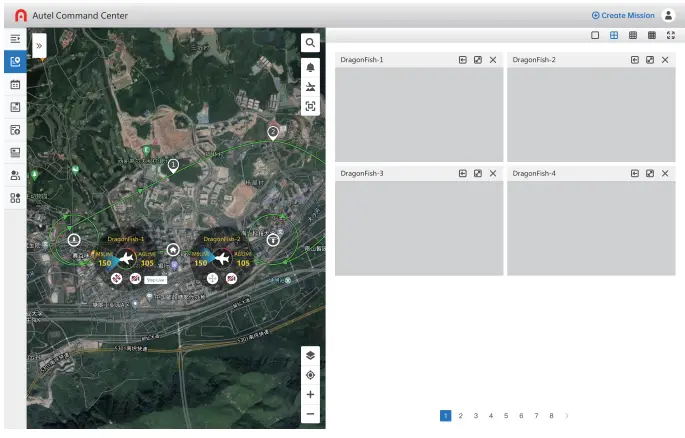Expand the map side panel chevron
The width and height of the screenshot is (685, 438).
click(x=39, y=45)
